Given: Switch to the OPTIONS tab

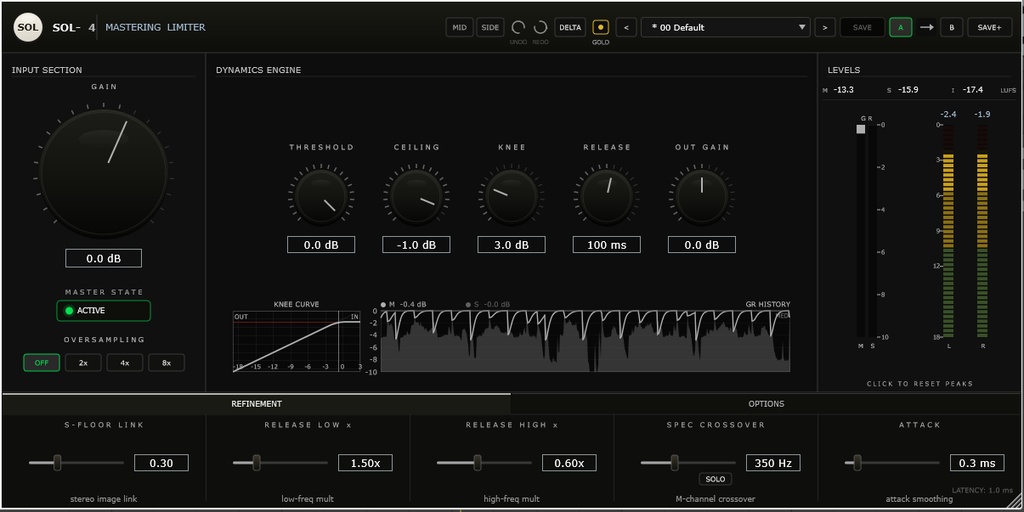Looking at the screenshot, I should (766, 404).
